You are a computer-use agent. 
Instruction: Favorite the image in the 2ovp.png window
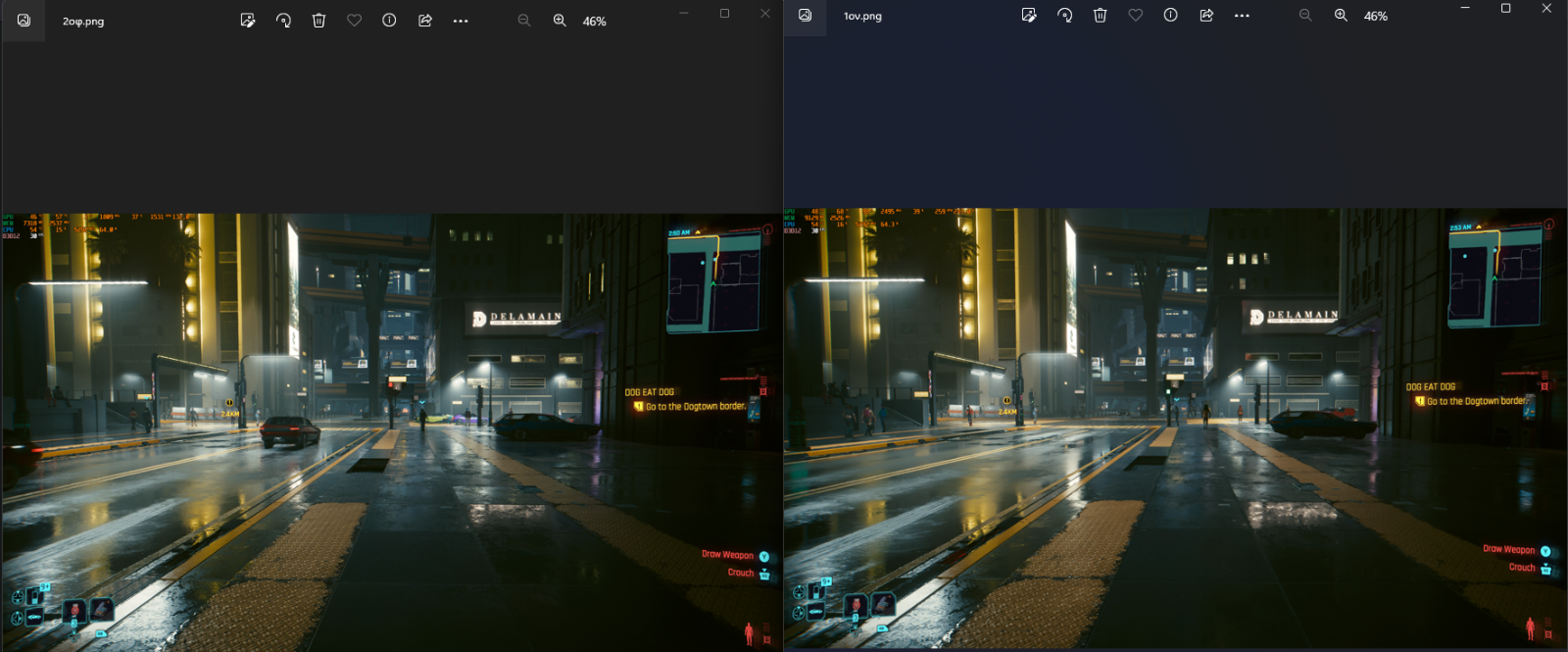(354, 21)
